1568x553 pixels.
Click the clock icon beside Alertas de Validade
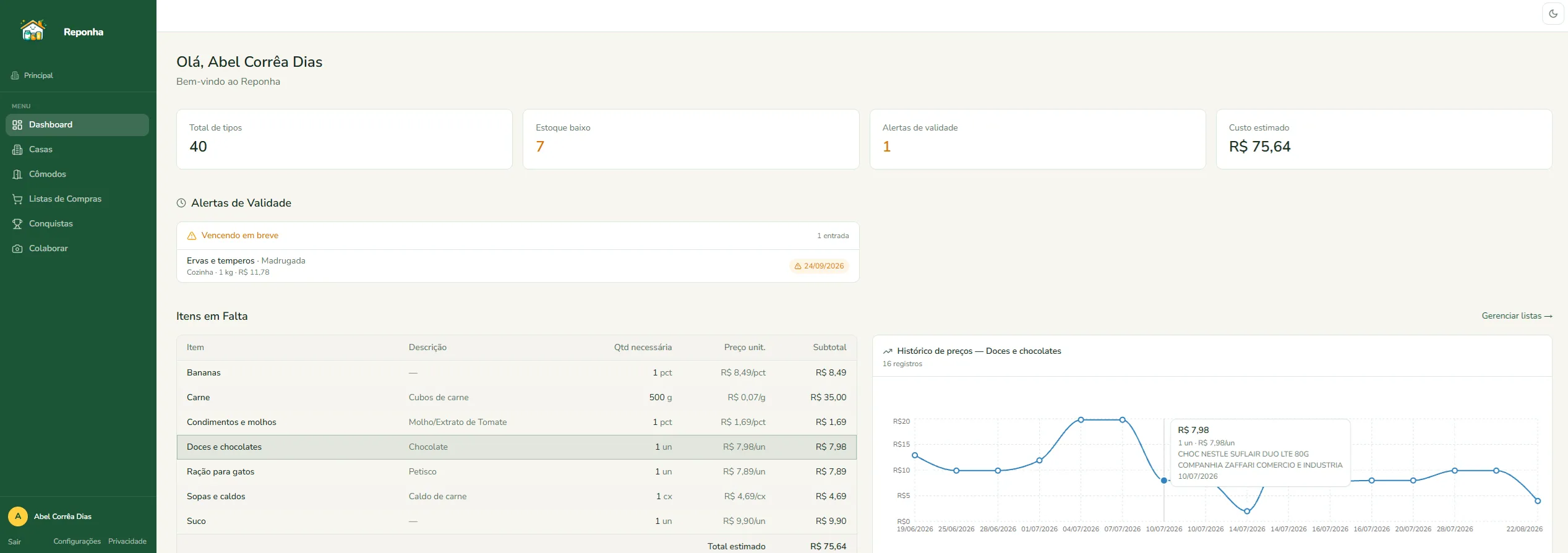pos(181,203)
